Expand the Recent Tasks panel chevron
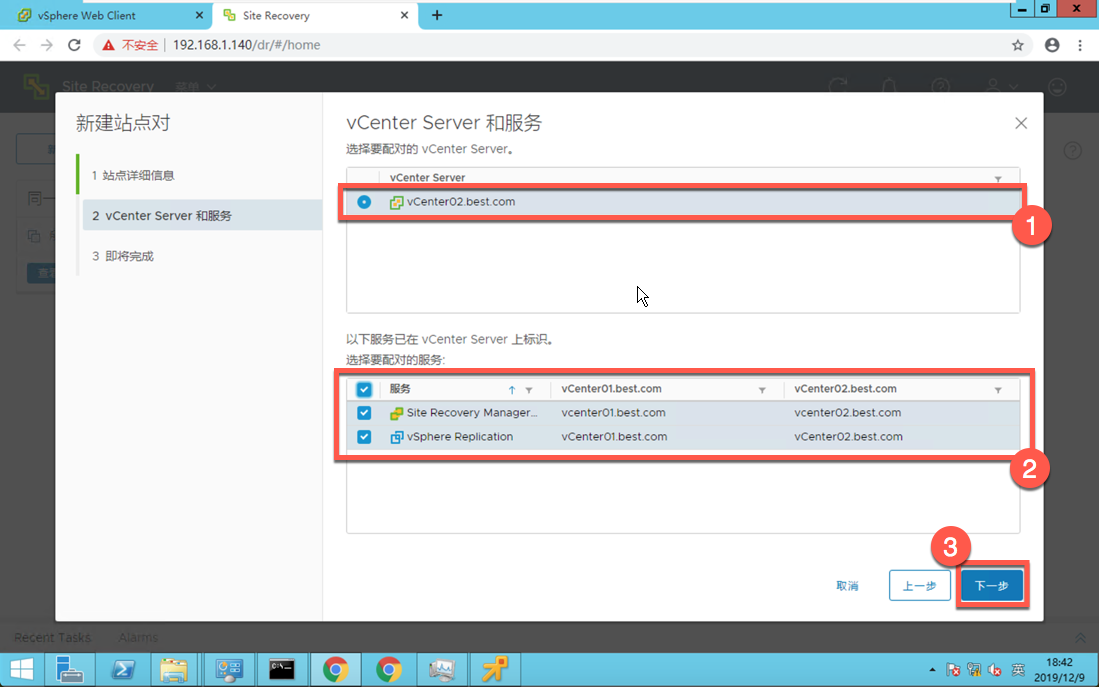Image resolution: width=1099 pixels, height=687 pixels. 1080,638
